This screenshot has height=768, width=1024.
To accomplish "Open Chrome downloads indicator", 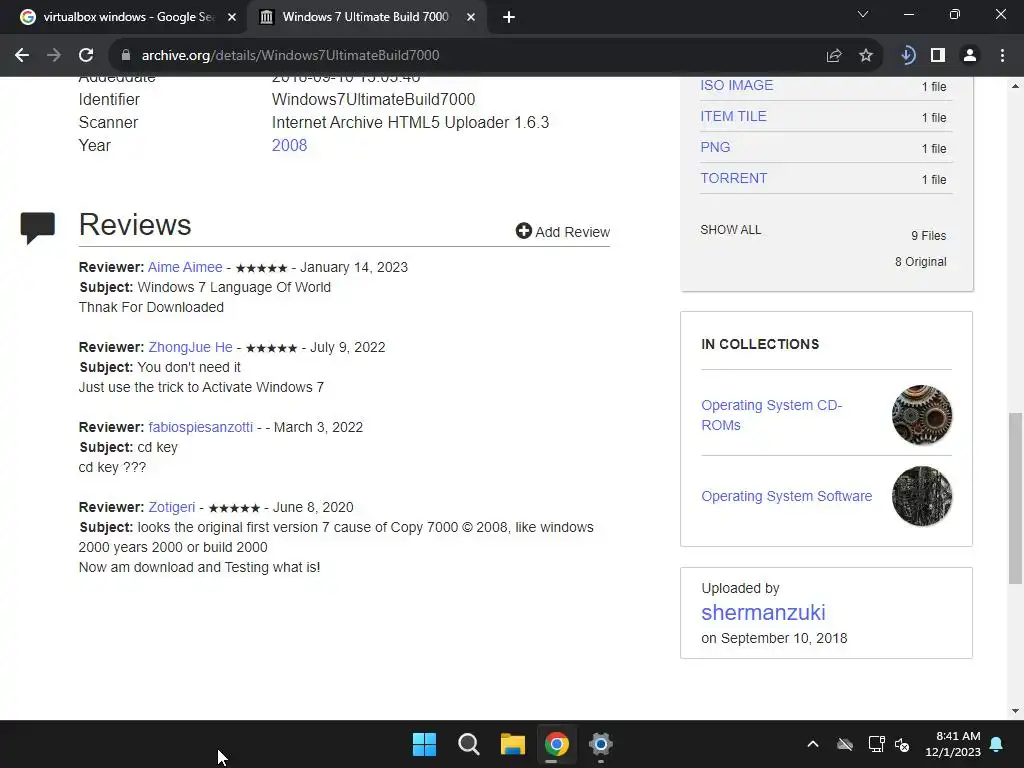I will click(x=907, y=56).
